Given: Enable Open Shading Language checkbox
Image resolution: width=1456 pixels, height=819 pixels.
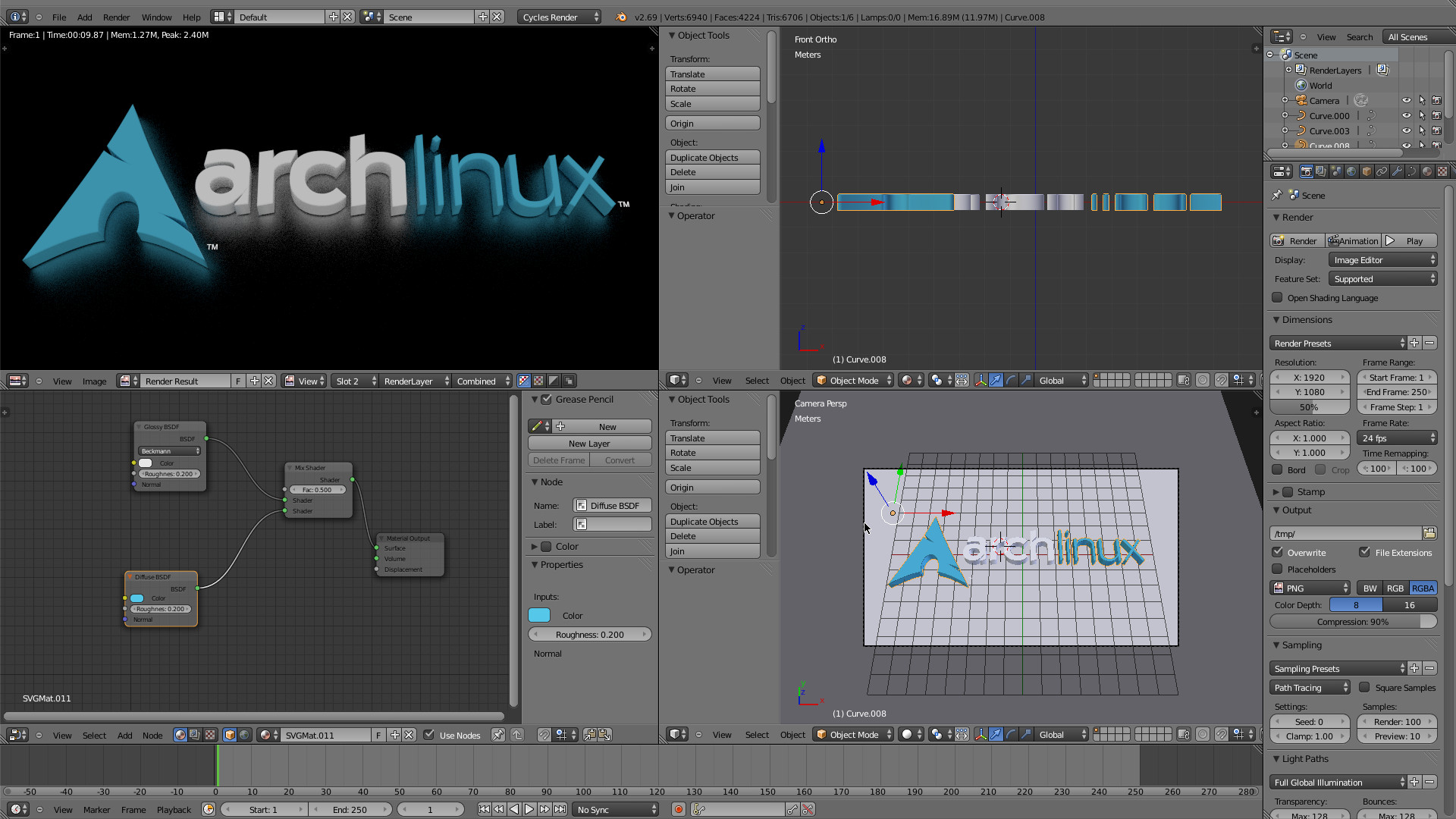Looking at the screenshot, I should (x=1278, y=297).
